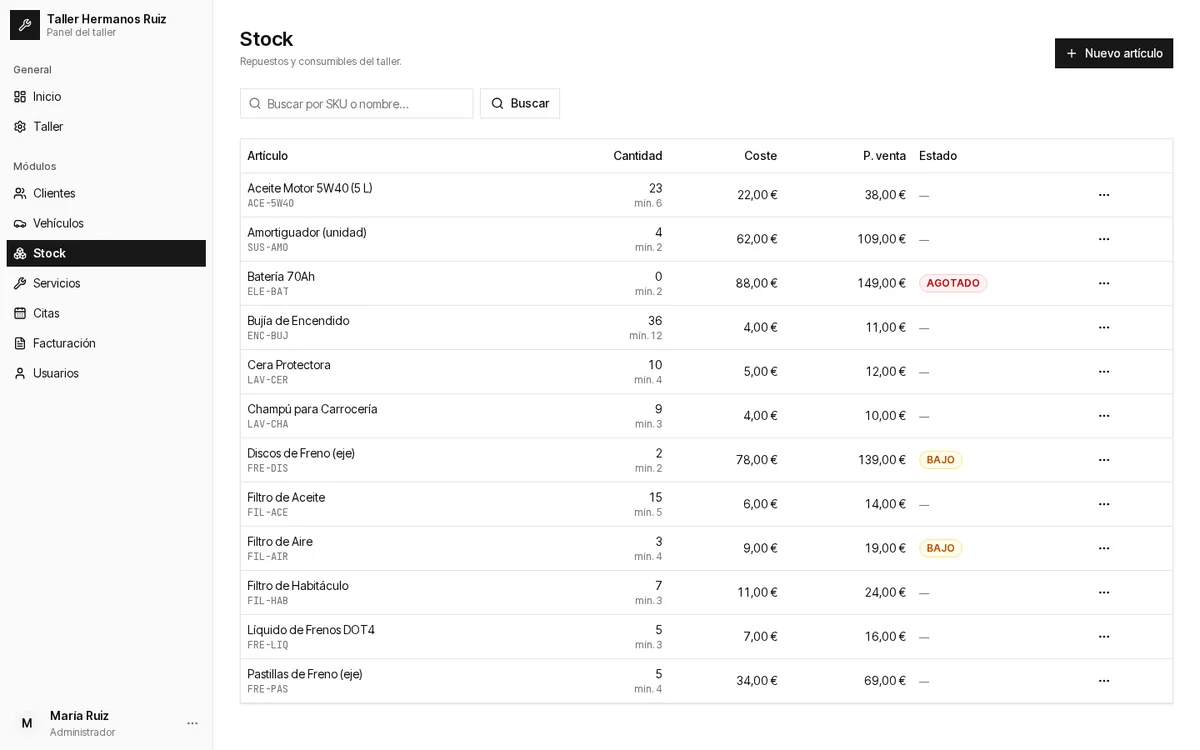Click the Taller Hermanos Ruiz title text
The width and height of the screenshot is (1200, 750).
tap(107, 19)
